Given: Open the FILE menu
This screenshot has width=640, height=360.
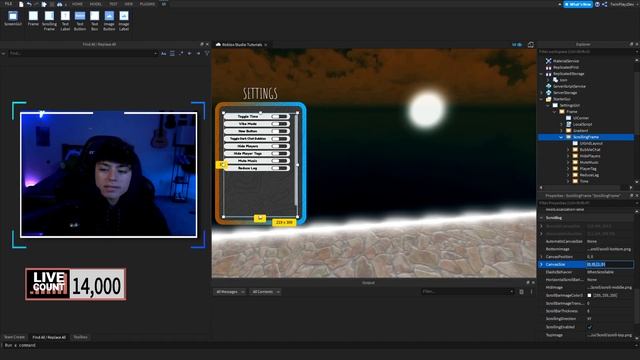Looking at the screenshot, I should click(9, 4).
